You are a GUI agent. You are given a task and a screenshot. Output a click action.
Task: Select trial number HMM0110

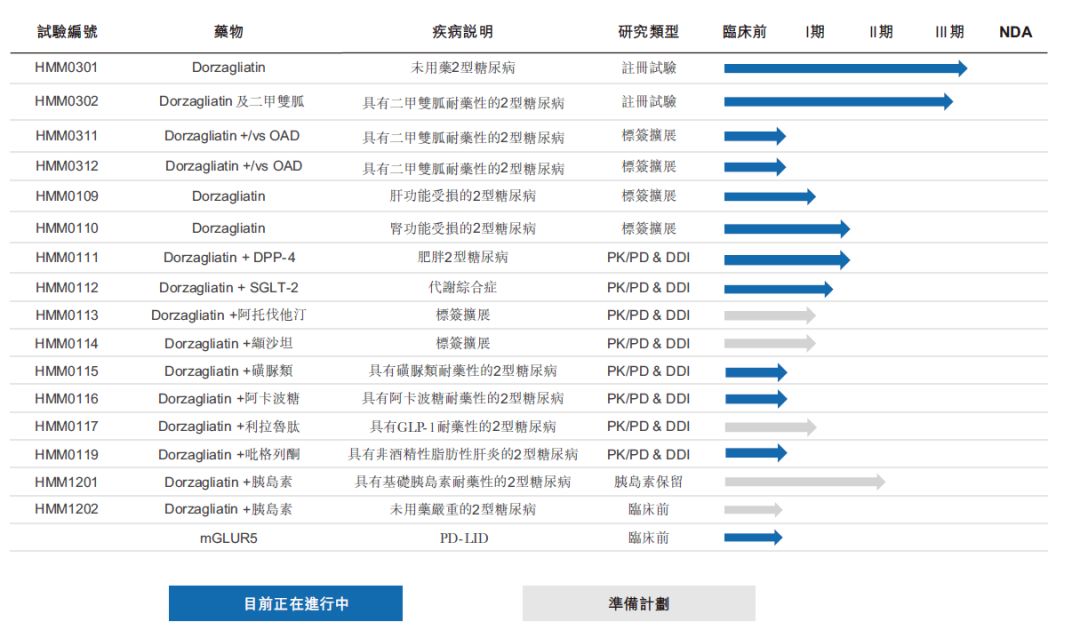[66, 228]
